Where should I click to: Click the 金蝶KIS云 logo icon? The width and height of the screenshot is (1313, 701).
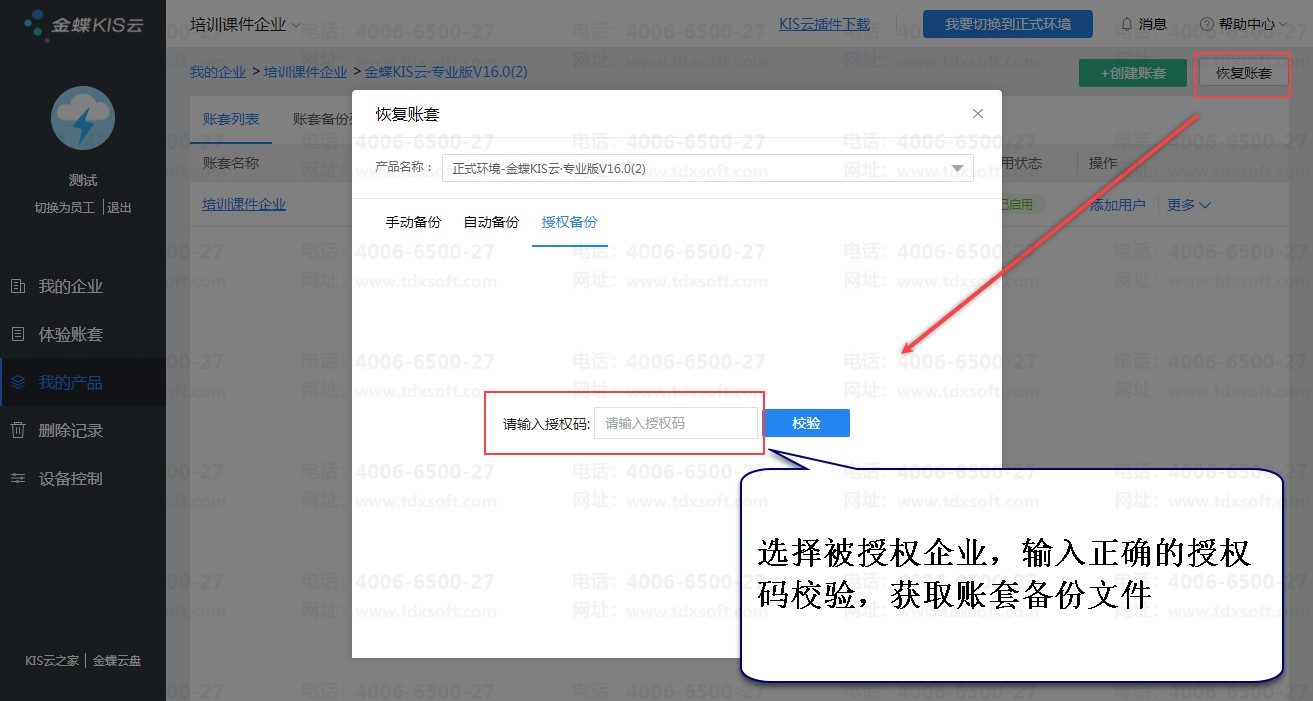pyautogui.click(x=36, y=24)
